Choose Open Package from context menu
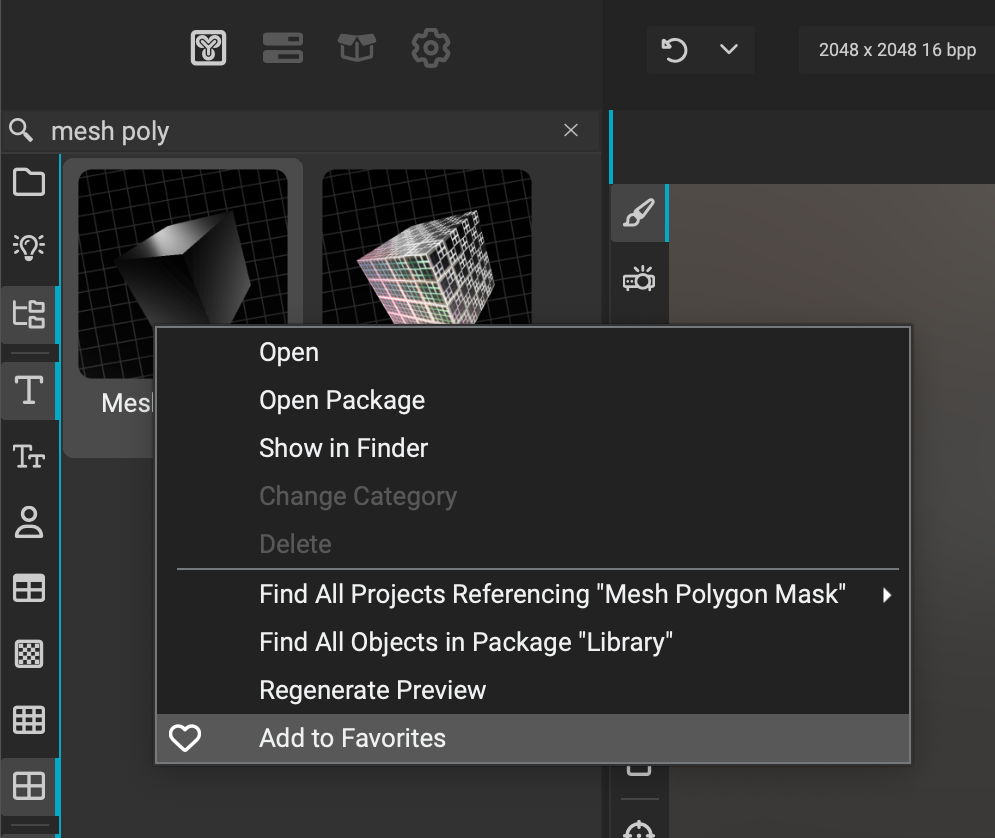 [342, 400]
